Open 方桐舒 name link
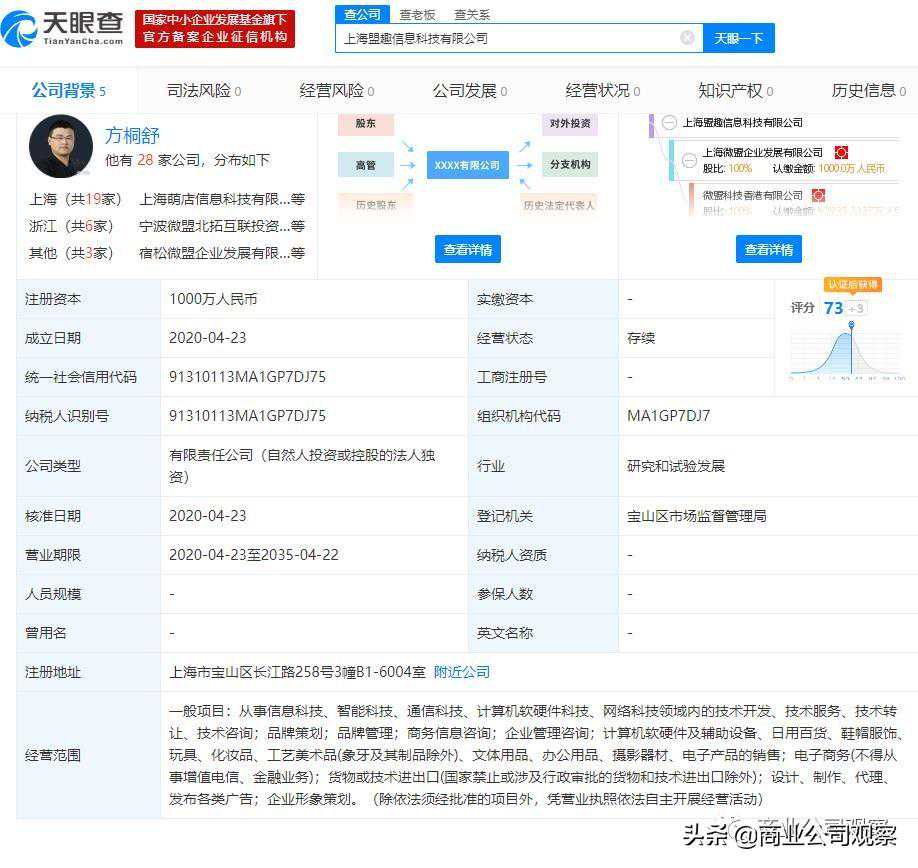This screenshot has width=918, height=868. 132,136
